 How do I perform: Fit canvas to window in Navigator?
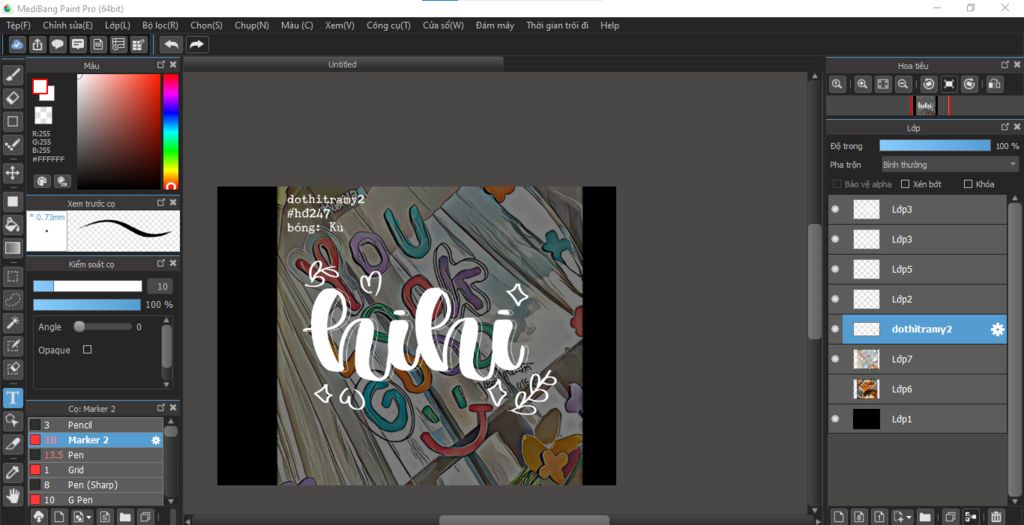point(883,84)
